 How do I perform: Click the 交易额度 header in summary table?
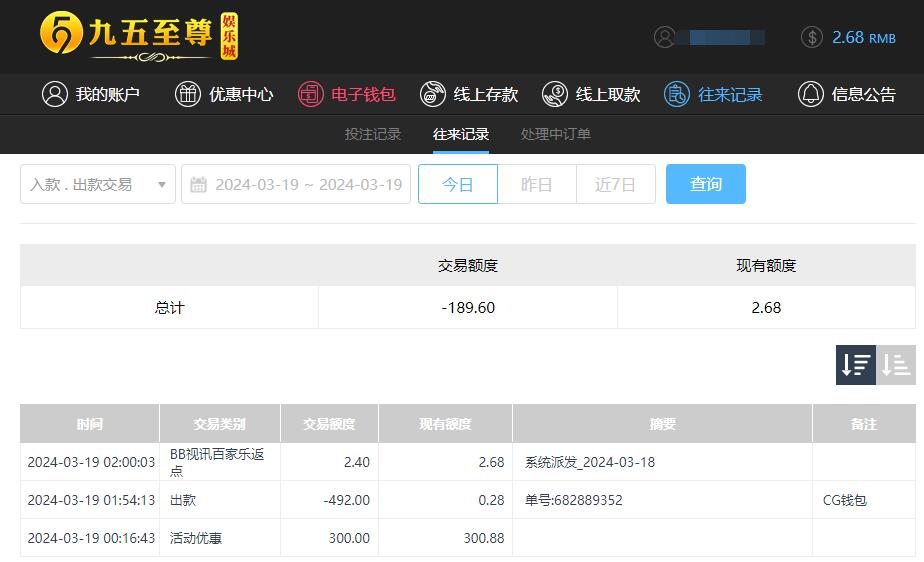coord(468,266)
